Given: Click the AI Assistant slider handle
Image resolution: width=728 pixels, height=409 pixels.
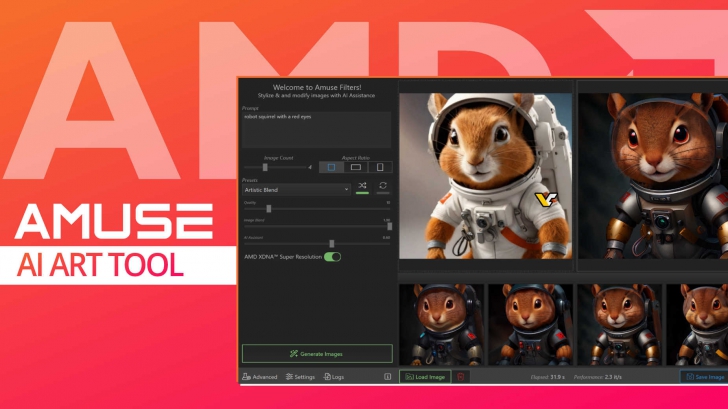Looking at the screenshot, I should tap(332, 243).
